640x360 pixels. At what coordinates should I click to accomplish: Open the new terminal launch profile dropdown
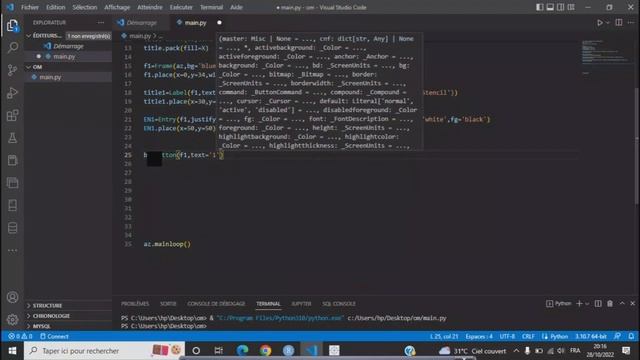pyautogui.click(x=587, y=304)
